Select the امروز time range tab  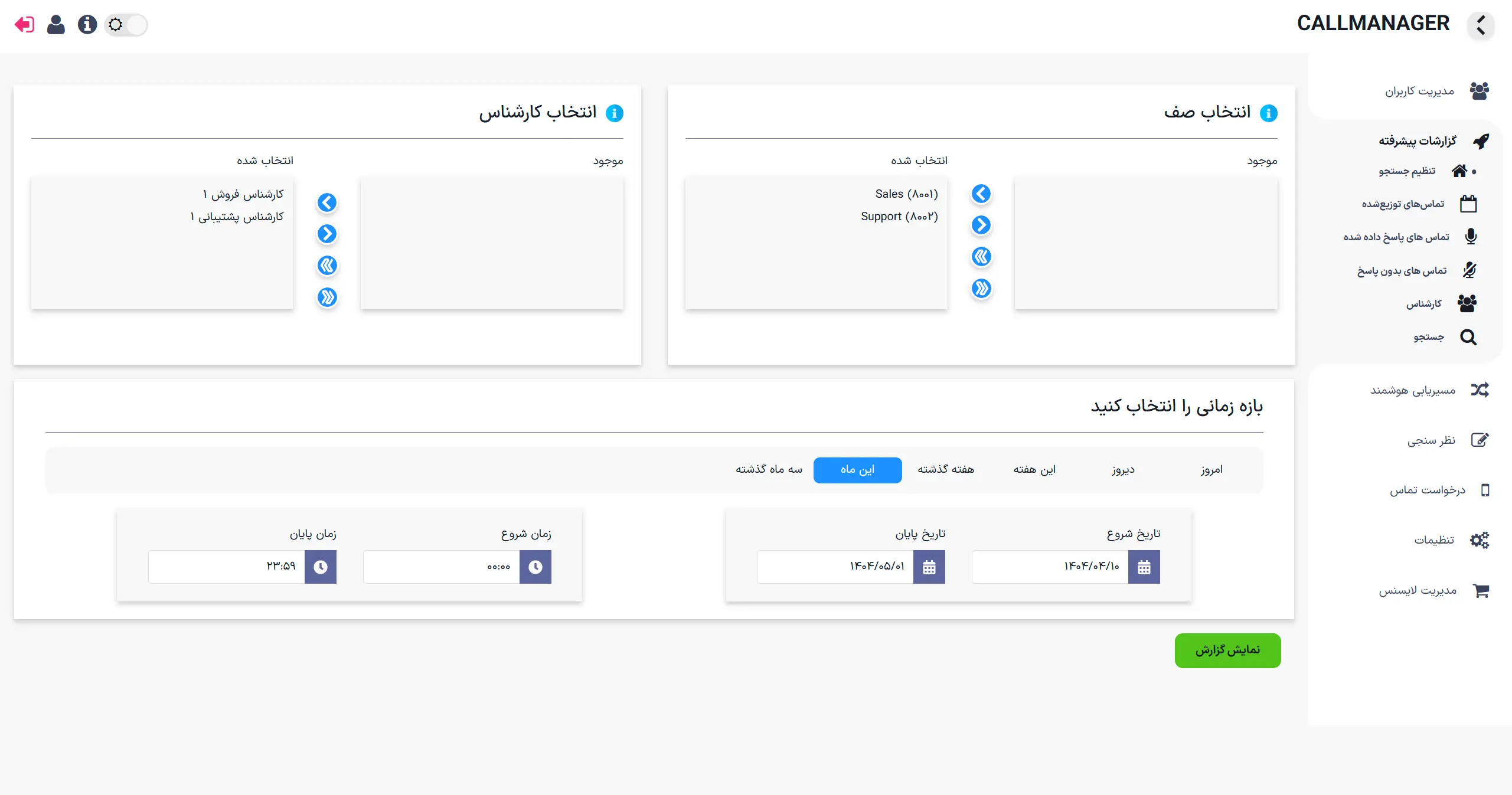(x=1211, y=470)
